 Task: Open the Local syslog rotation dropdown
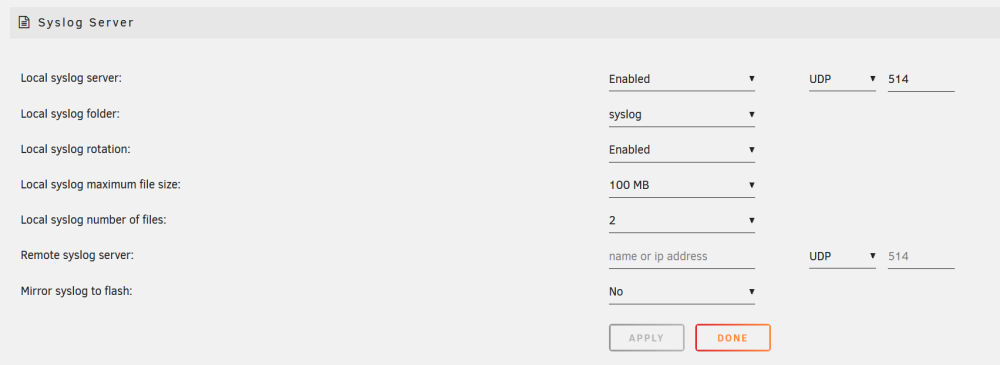(682, 150)
